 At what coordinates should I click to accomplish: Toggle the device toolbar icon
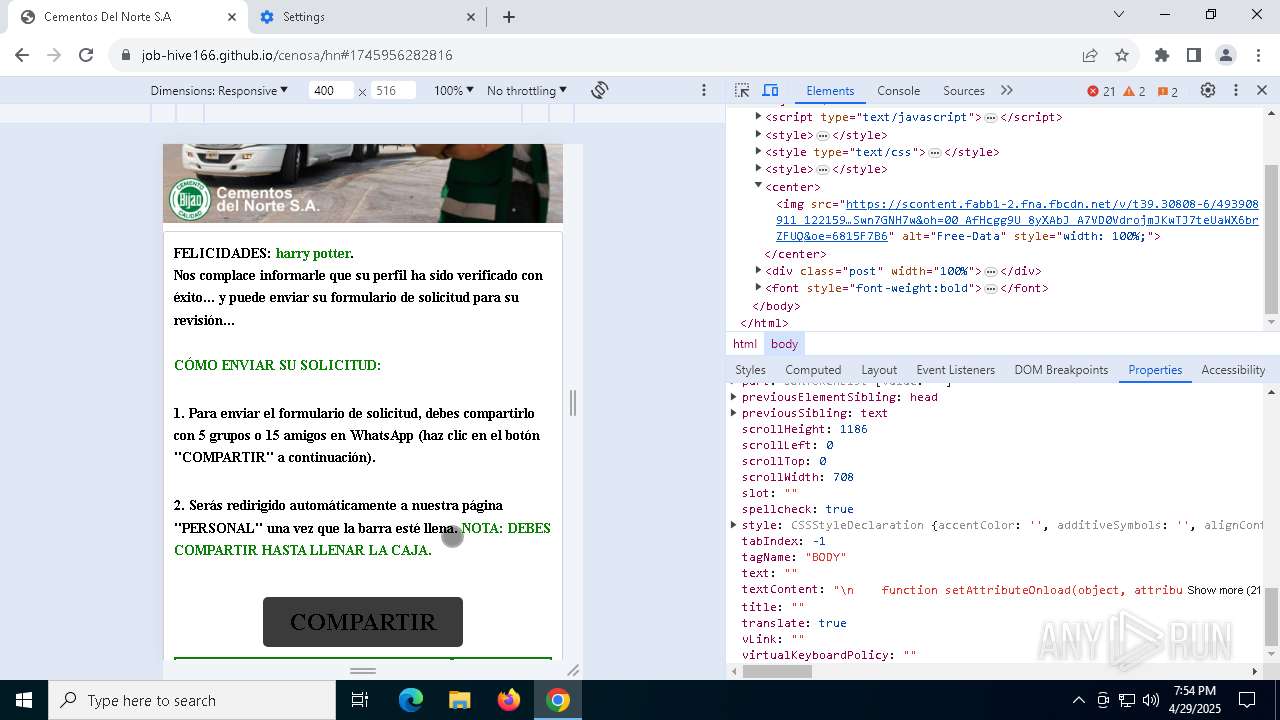[770, 90]
